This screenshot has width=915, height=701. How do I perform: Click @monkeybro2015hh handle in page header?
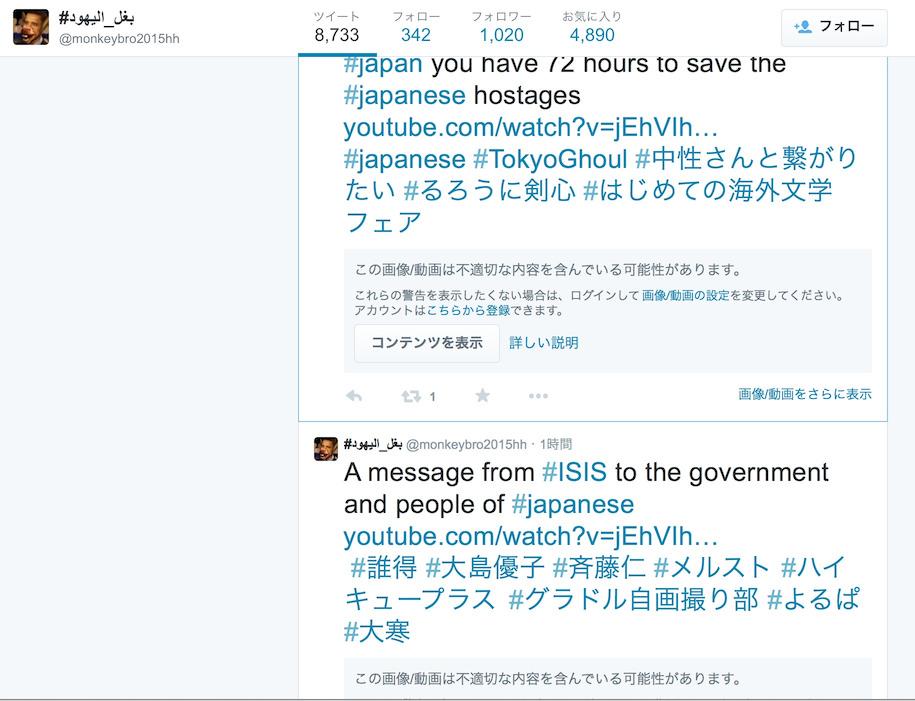coord(119,39)
